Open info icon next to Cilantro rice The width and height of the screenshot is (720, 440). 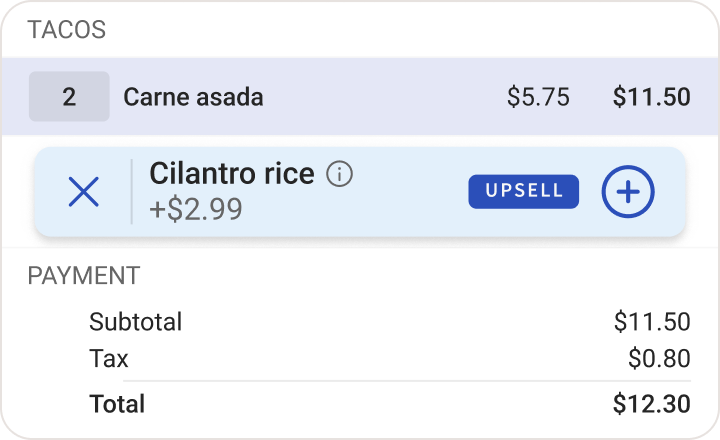340,175
